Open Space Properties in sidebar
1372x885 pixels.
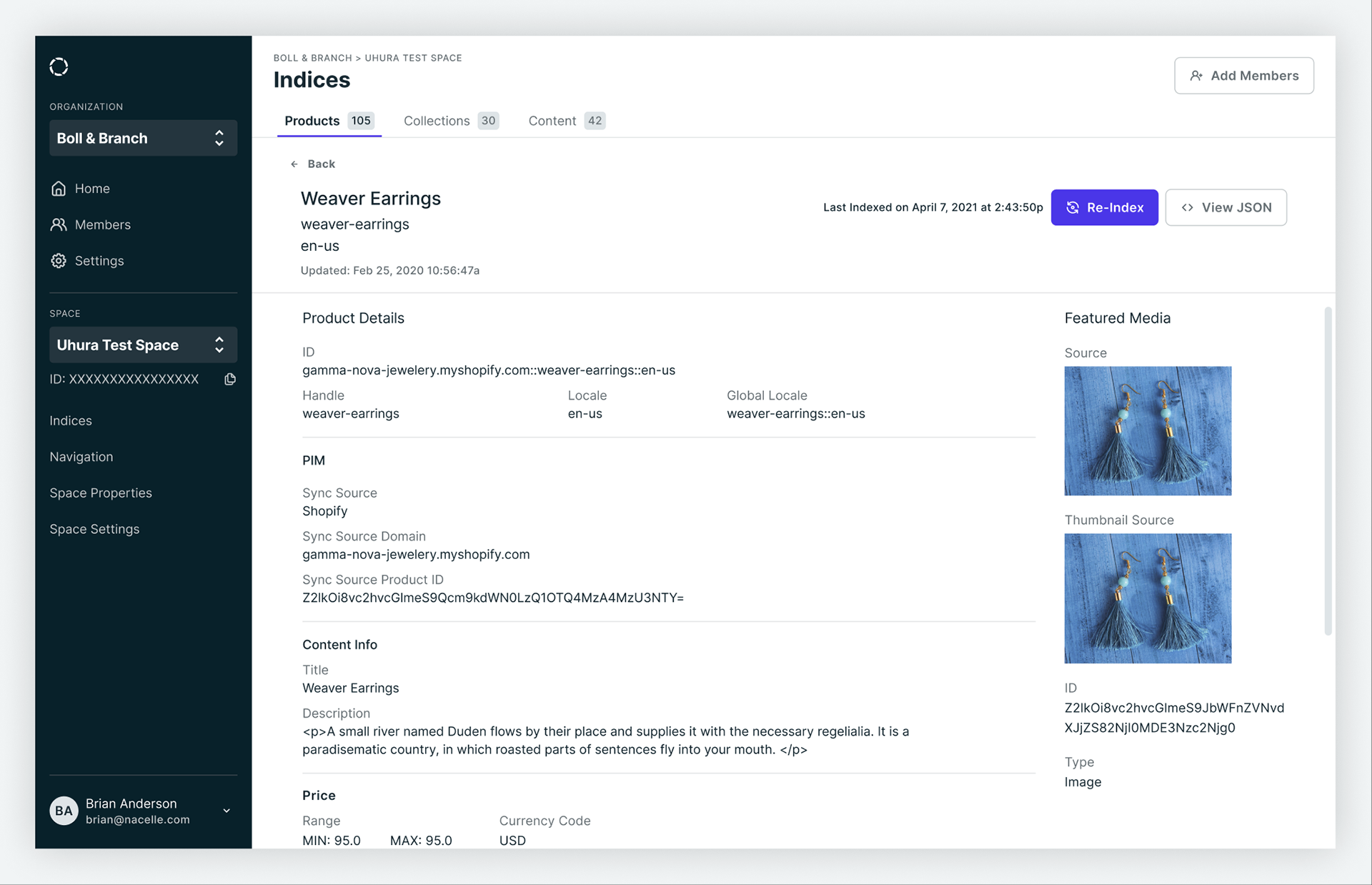tap(101, 493)
